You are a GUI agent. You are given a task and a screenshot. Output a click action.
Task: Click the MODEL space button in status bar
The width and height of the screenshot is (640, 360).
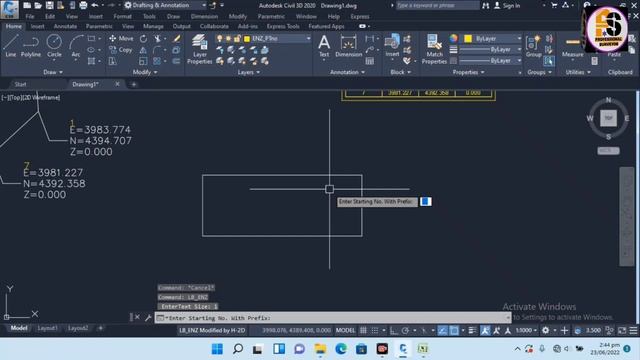click(345, 330)
